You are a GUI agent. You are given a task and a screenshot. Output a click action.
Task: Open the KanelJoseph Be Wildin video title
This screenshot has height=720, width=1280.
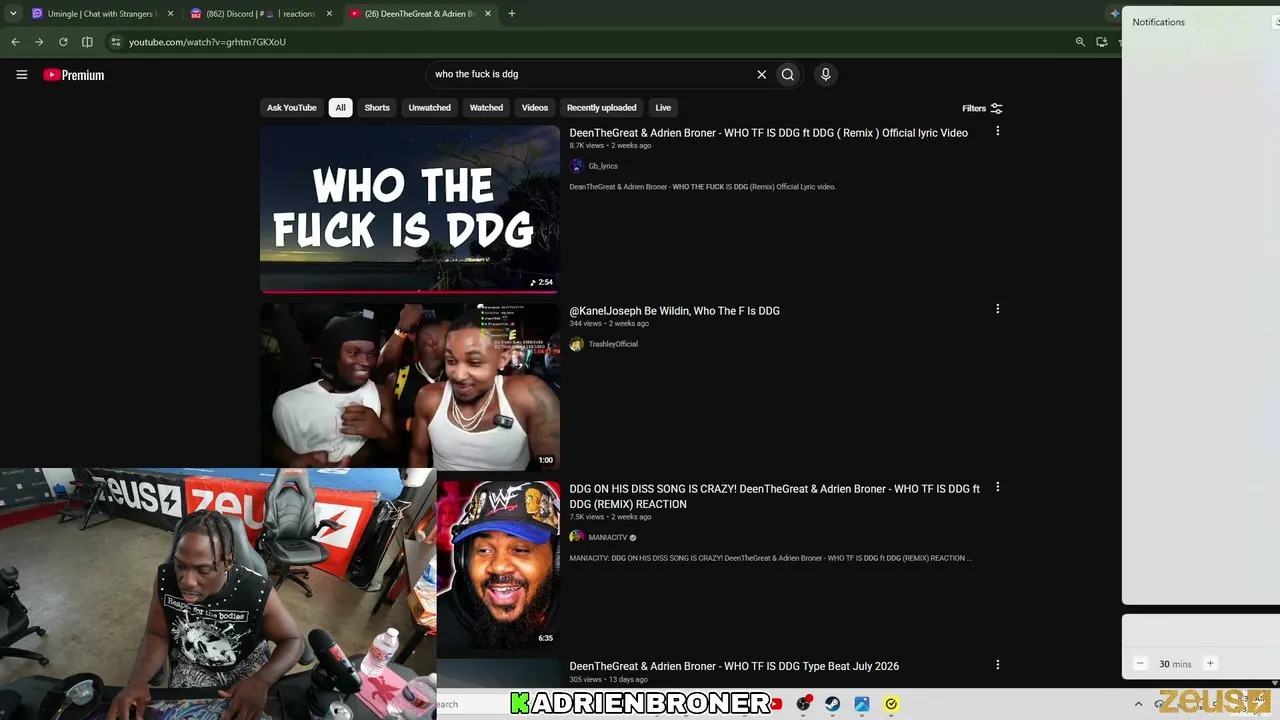675,311
